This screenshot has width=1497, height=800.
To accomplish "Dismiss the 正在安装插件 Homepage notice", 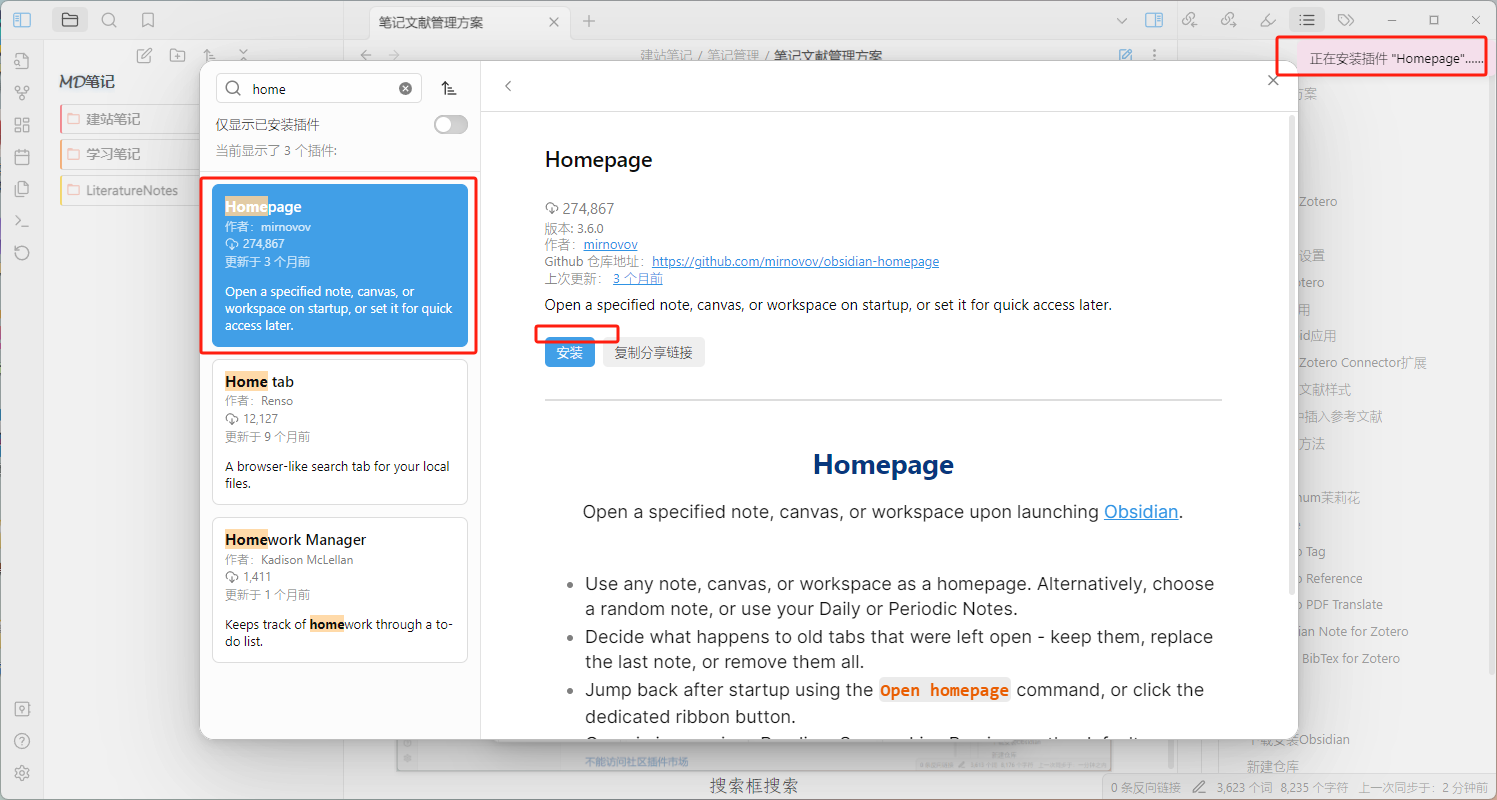I will (1386, 59).
